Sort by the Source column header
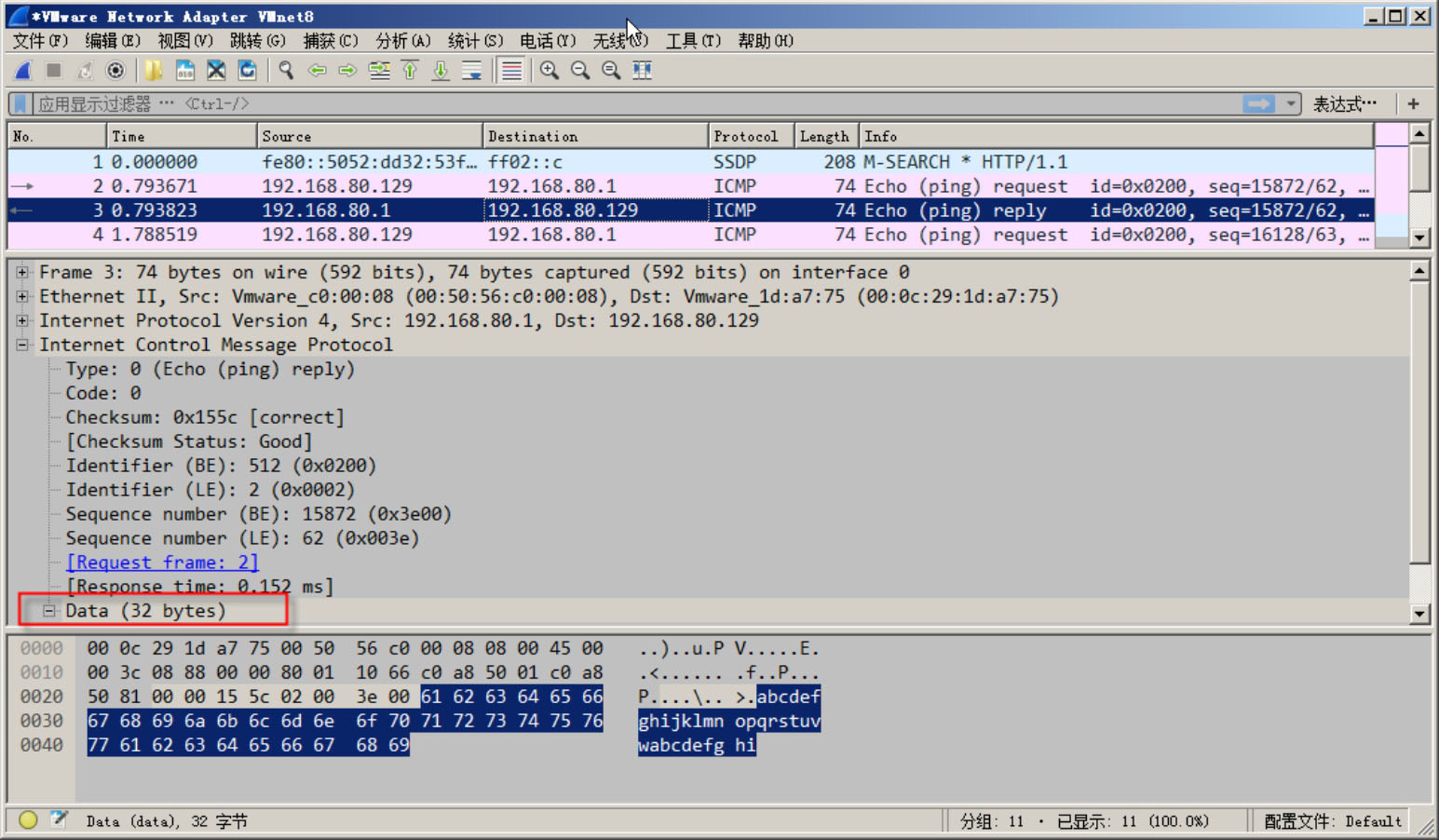 (370, 136)
